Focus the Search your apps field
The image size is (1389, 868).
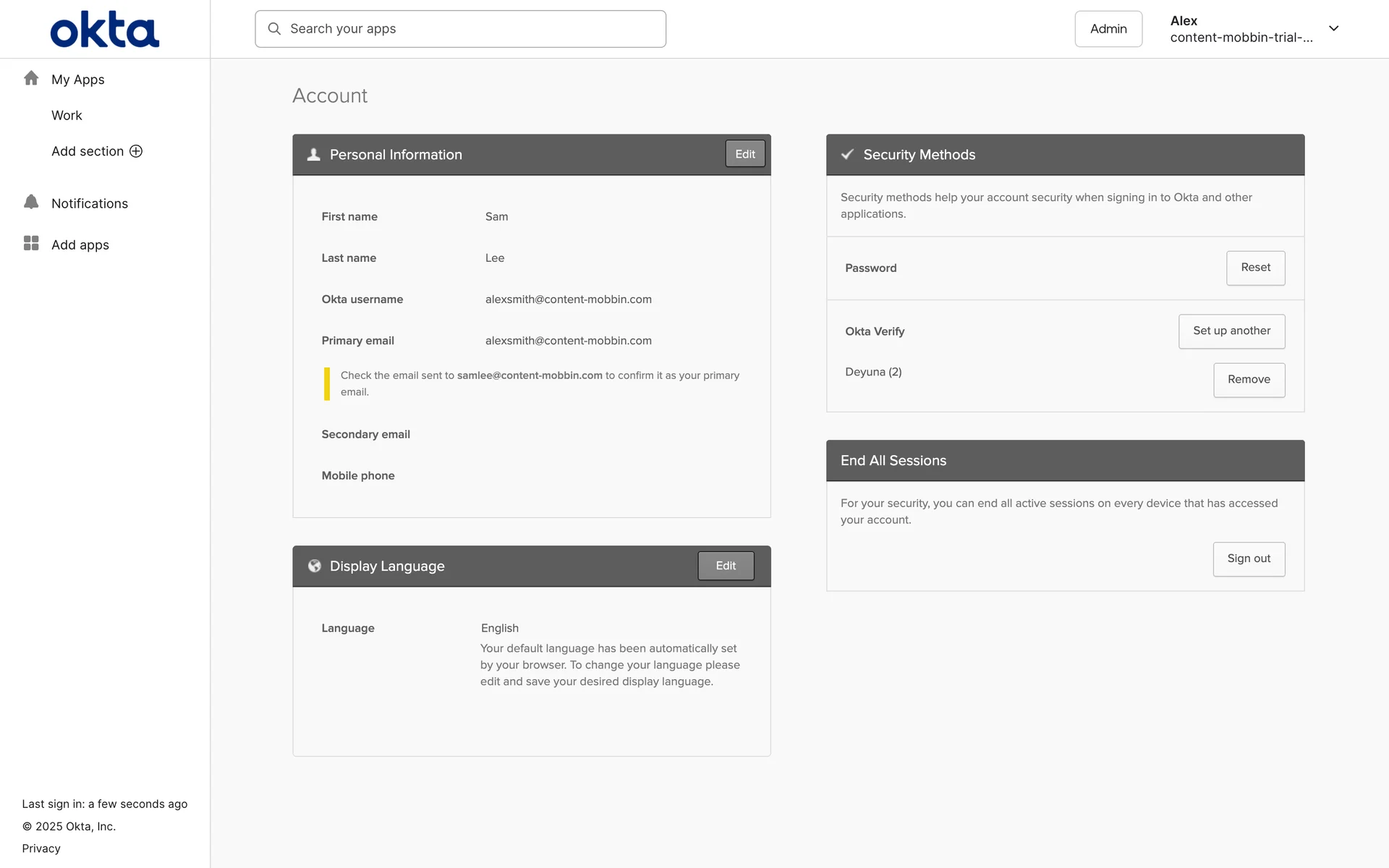pyautogui.click(x=470, y=29)
